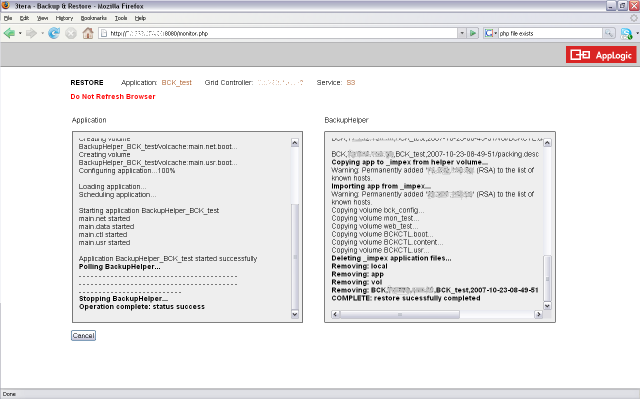Go to the Home page icon
This screenshot has width=640, height=399.
coord(88,33)
